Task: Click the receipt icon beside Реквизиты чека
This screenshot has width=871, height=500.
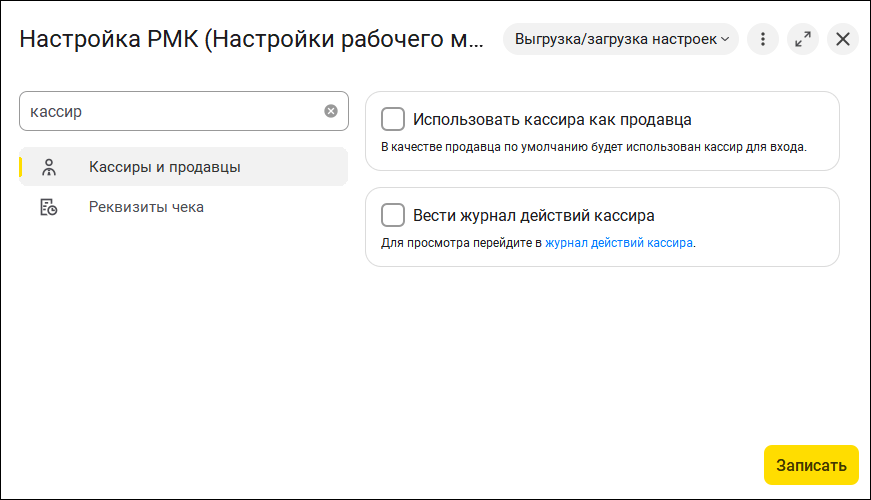Action: click(48, 207)
